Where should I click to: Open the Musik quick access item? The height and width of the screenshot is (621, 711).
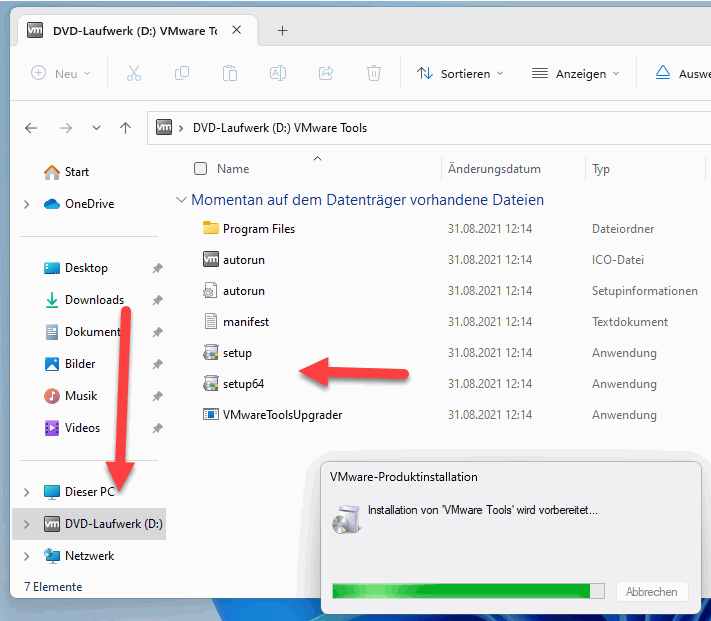coord(71,396)
